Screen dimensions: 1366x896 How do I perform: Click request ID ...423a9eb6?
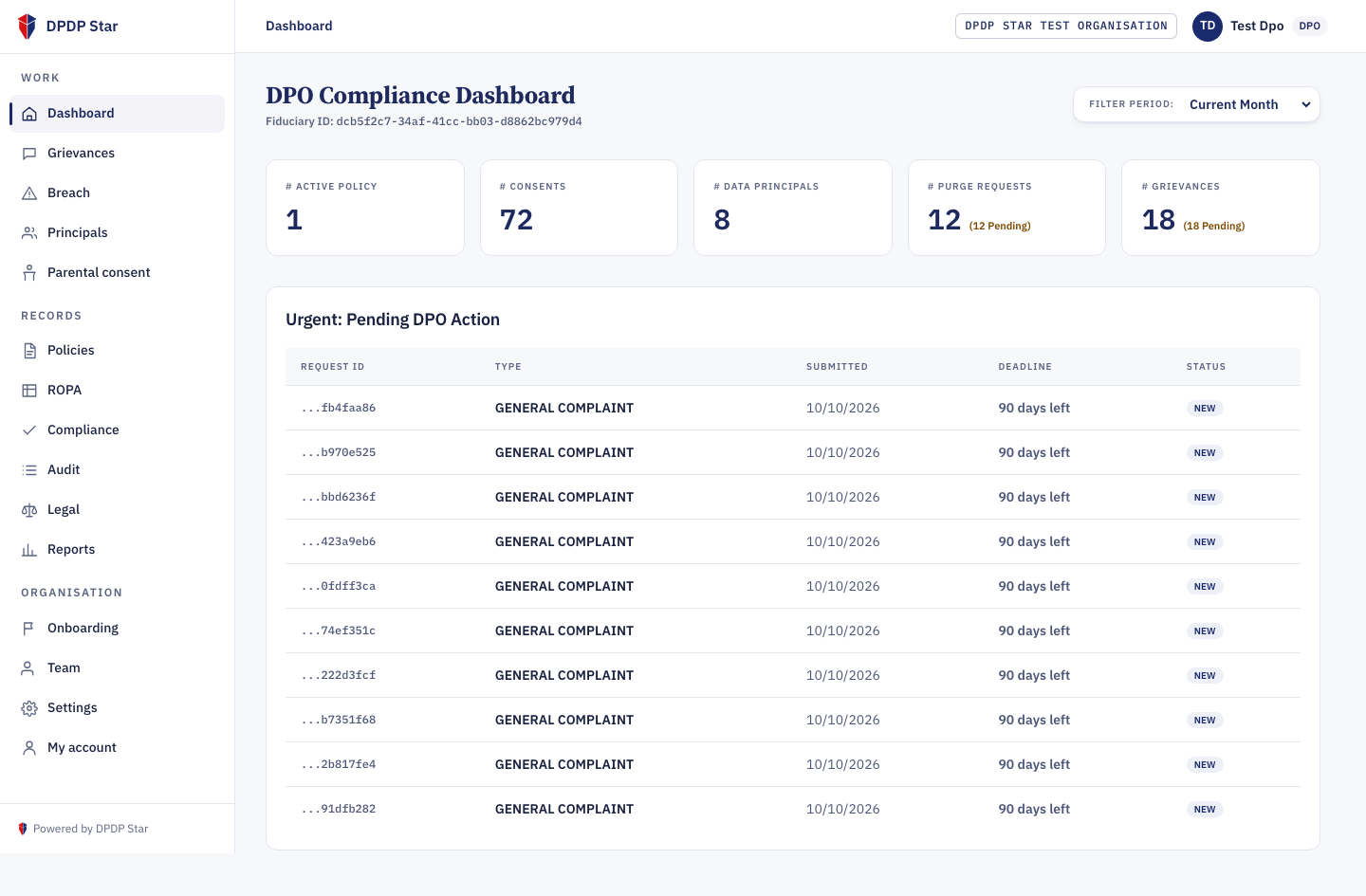[x=339, y=541]
